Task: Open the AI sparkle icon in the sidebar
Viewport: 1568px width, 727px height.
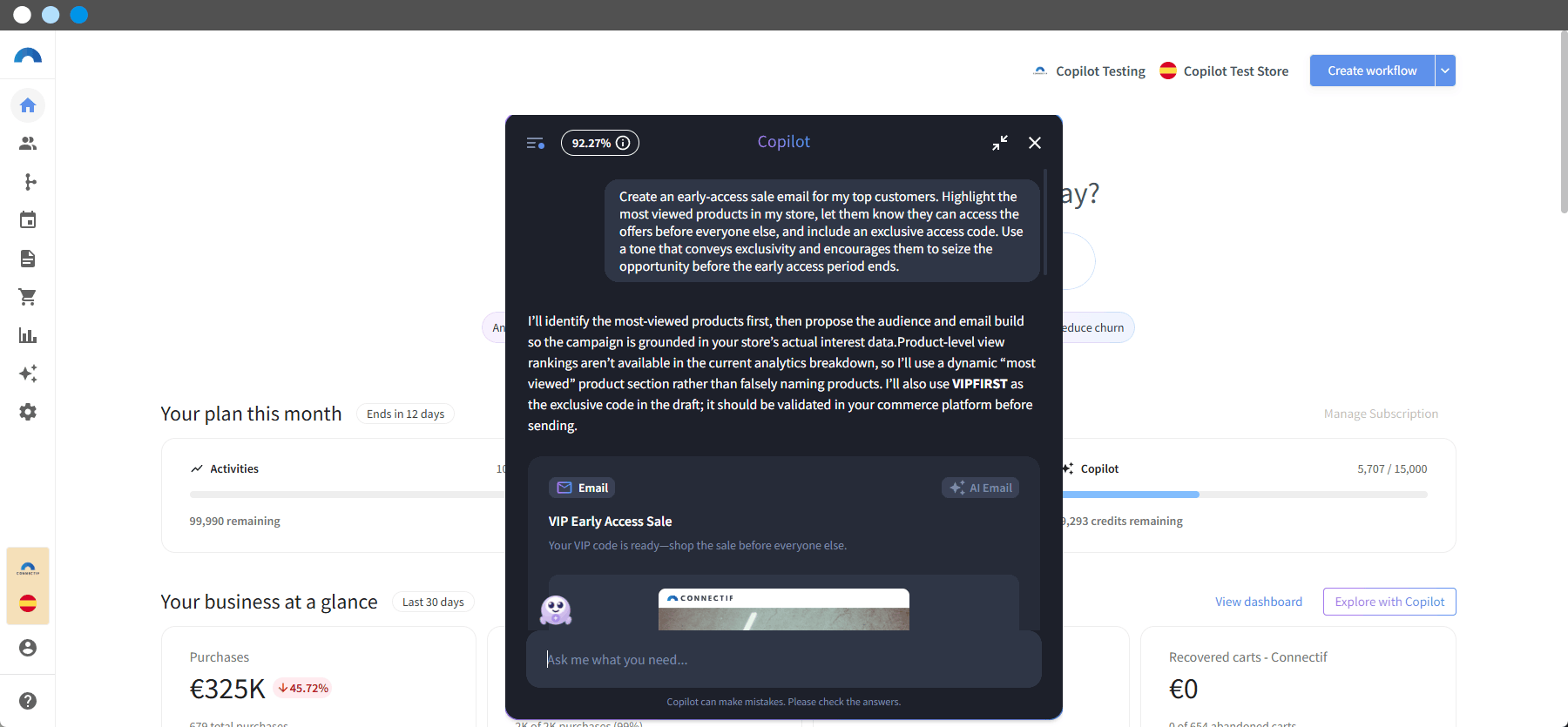Action: pyautogui.click(x=28, y=374)
